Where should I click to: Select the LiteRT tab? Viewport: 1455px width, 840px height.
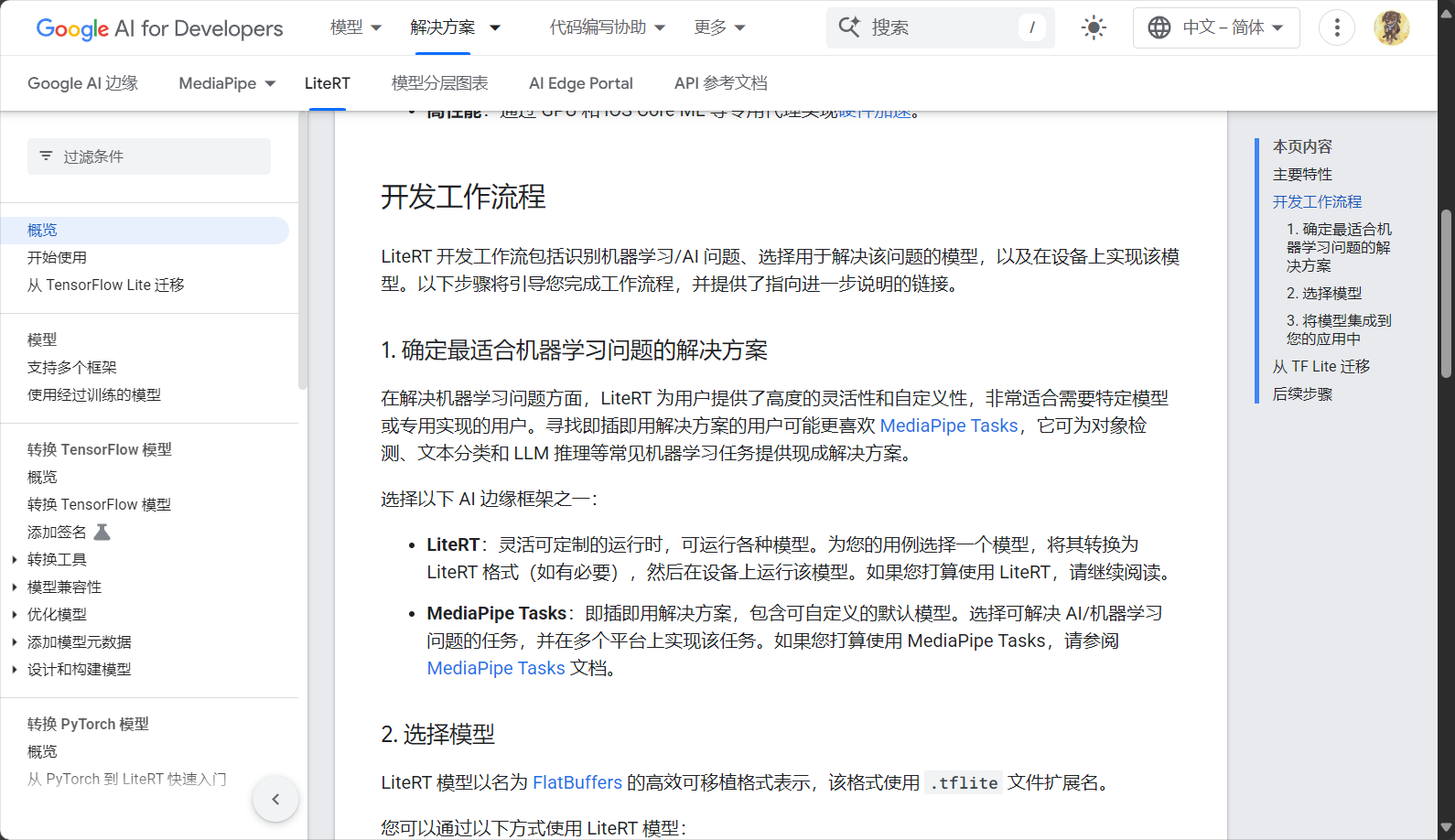click(x=328, y=83)
